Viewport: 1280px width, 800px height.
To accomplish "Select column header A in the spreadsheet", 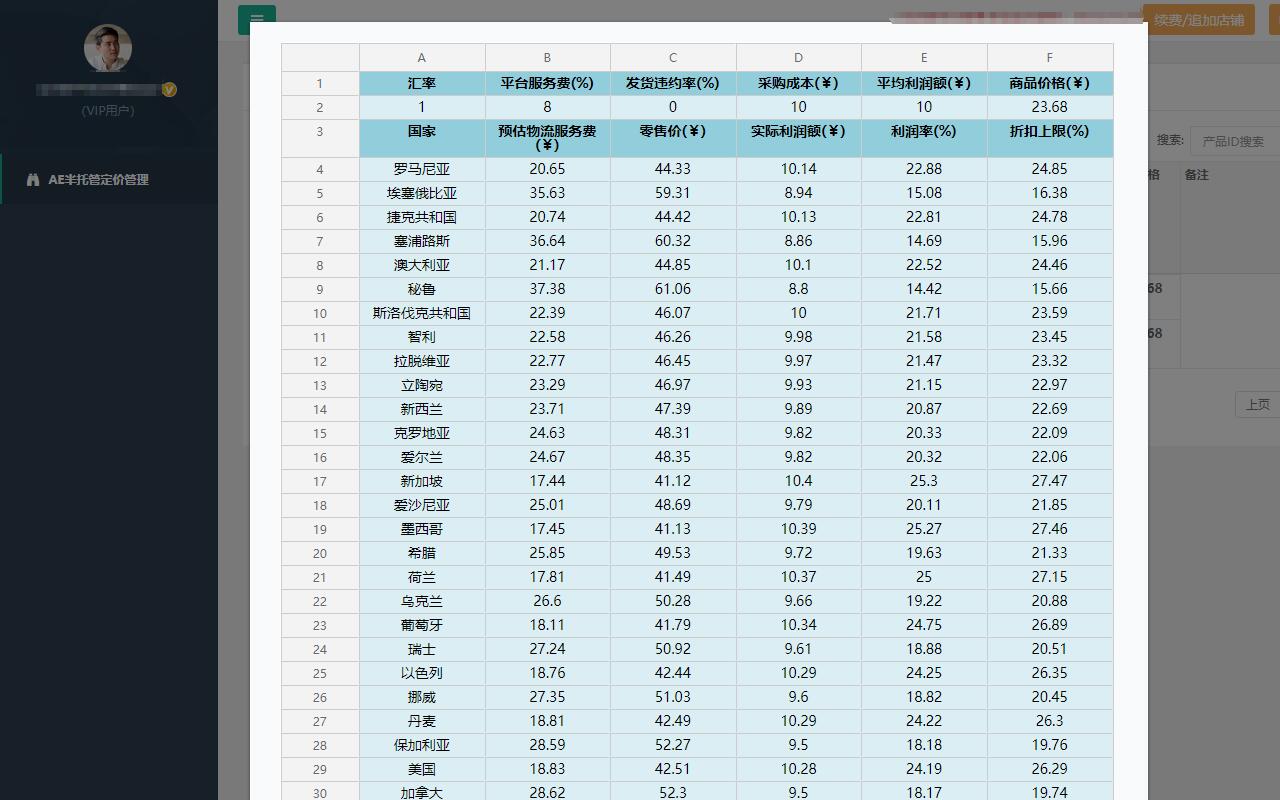I will (x=421, y=57).
